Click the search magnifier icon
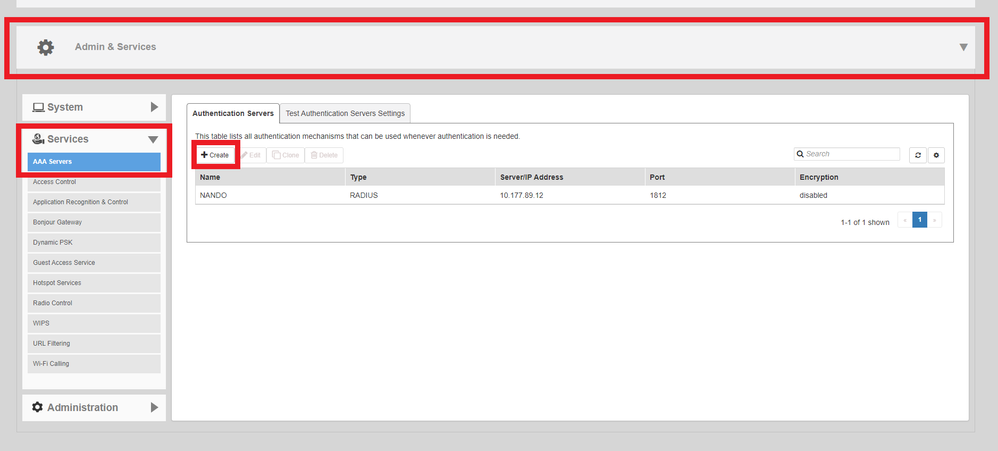The height and width of the screenshot is (451, 998). pyautogui.click(x=801, y=154)
